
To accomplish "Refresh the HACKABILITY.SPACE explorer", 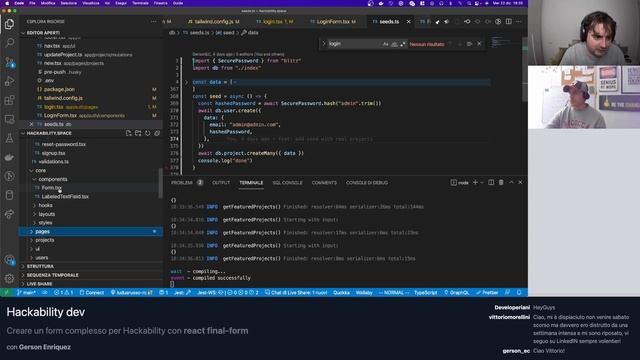I will click(x=147, y=133).
